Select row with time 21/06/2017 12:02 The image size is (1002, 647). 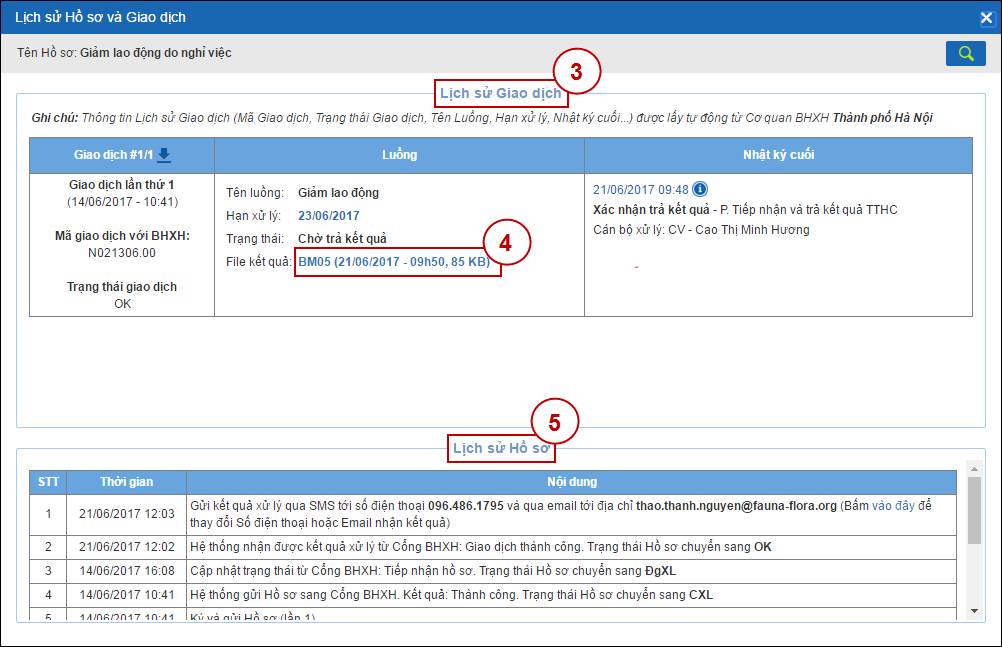(x=493, y=547)
